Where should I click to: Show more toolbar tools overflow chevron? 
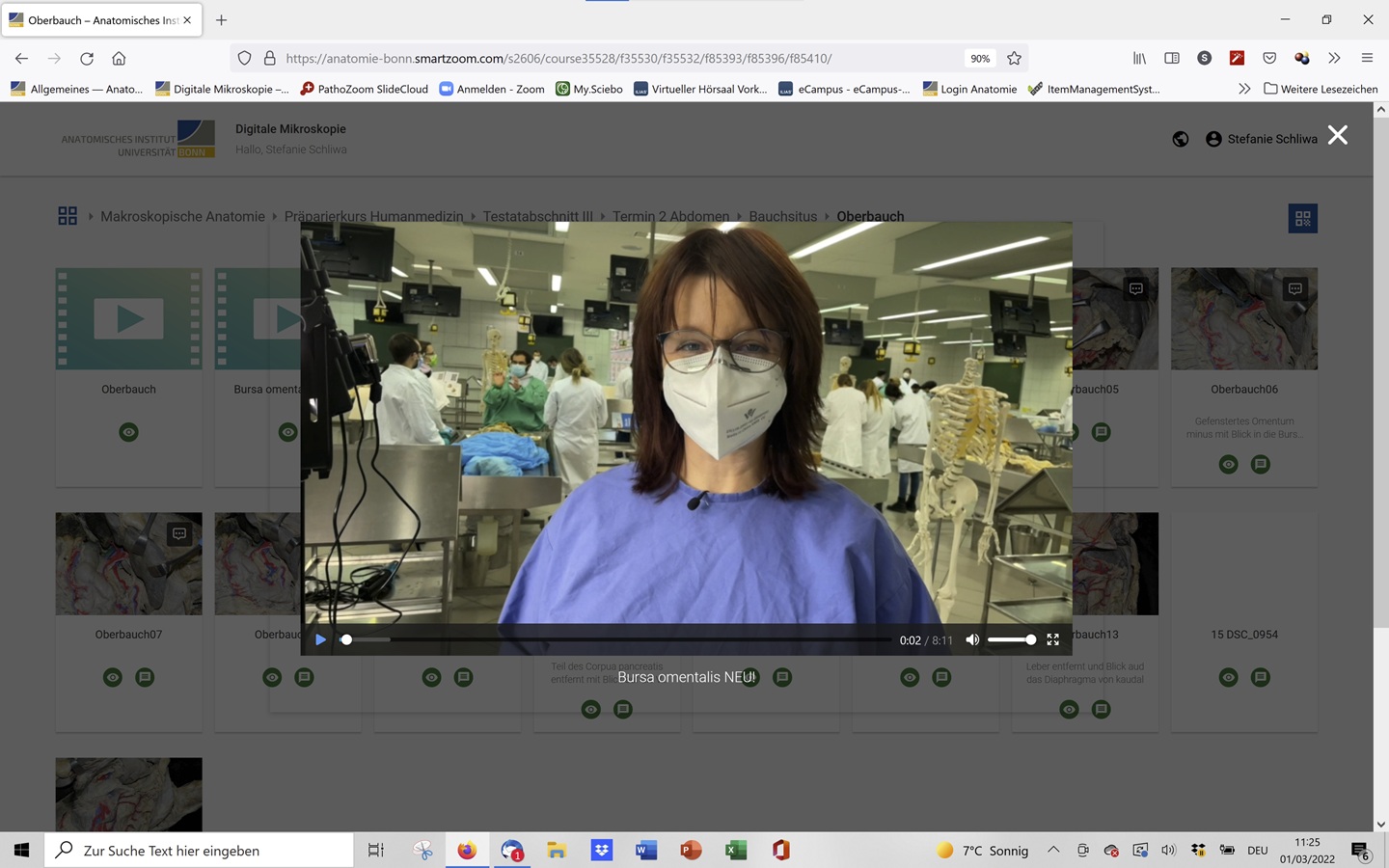pyautogui.click(x=1334, y=58)
